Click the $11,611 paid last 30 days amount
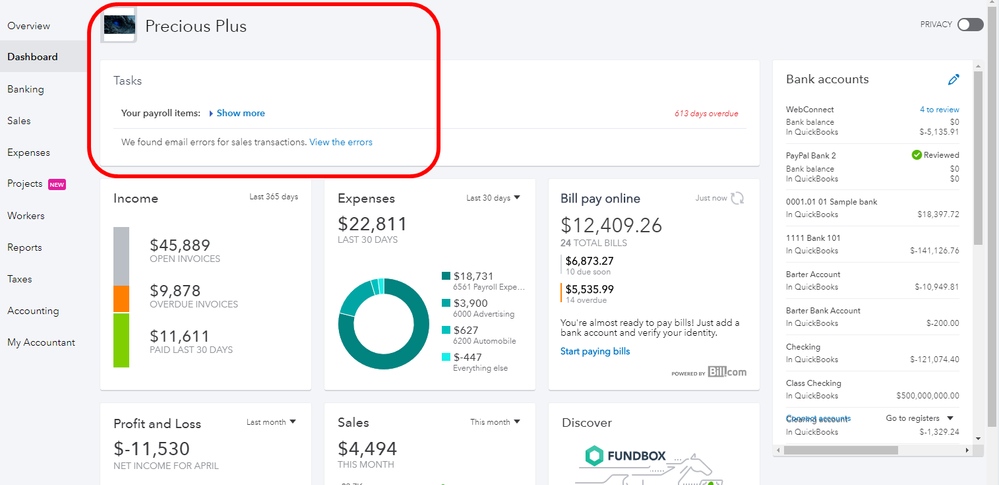This screenshot has width=999, height=485. click(x=180, y=336)
